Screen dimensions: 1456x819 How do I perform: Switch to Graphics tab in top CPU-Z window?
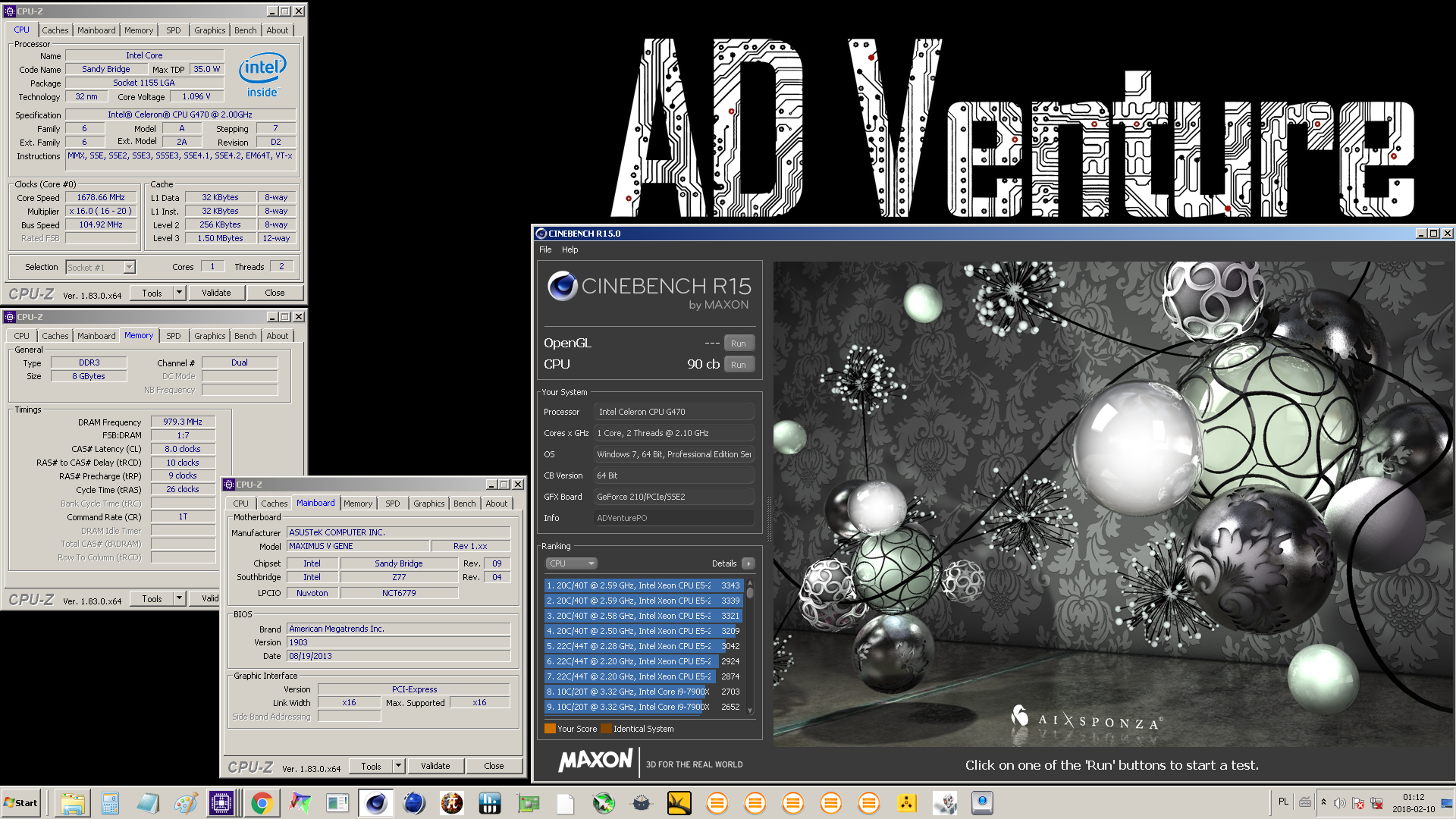(209, 30)
